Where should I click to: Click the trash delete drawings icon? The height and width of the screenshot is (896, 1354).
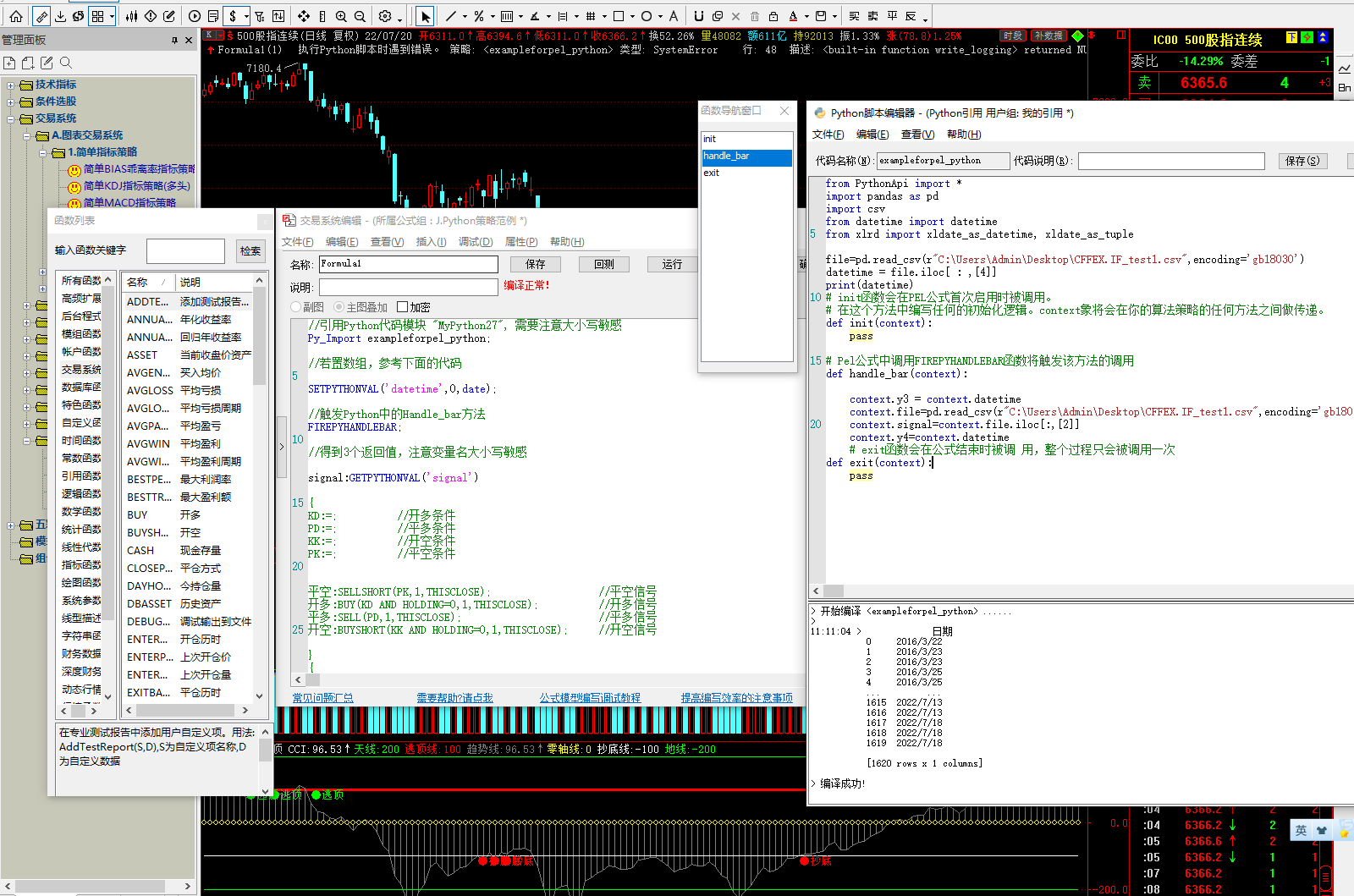(x=755, y=16)
